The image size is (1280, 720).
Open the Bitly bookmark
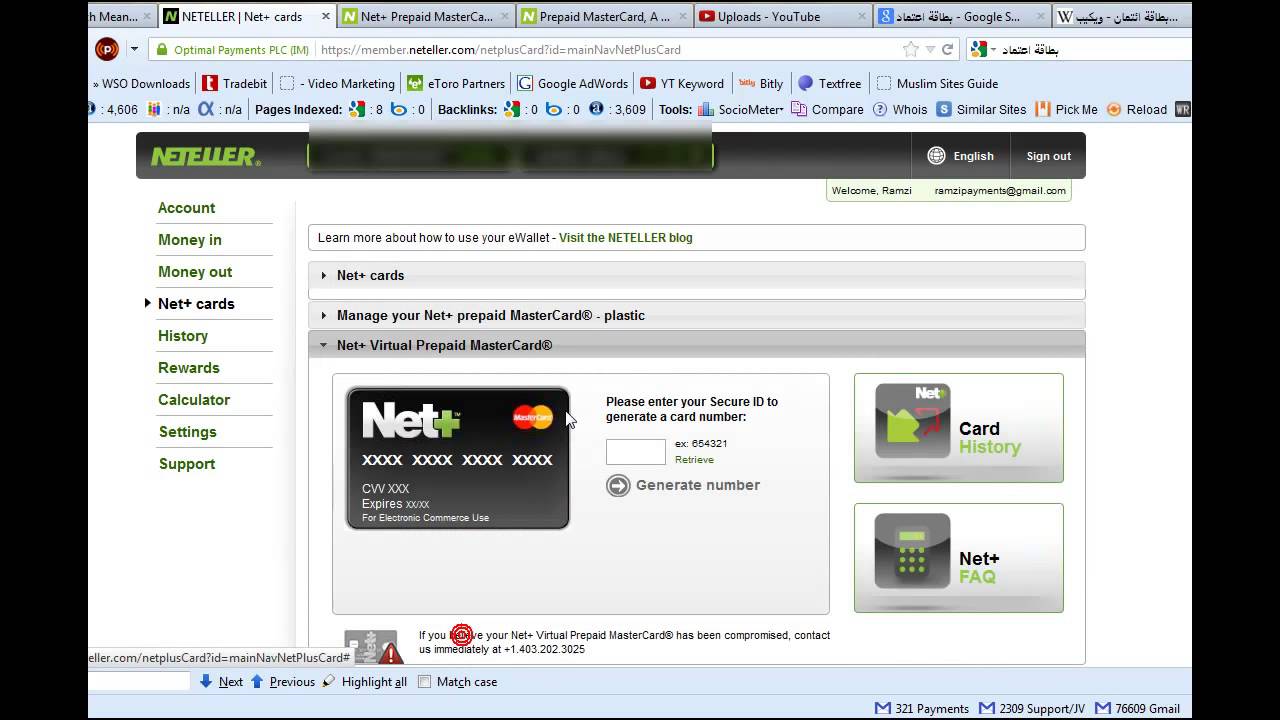(761, 84)
